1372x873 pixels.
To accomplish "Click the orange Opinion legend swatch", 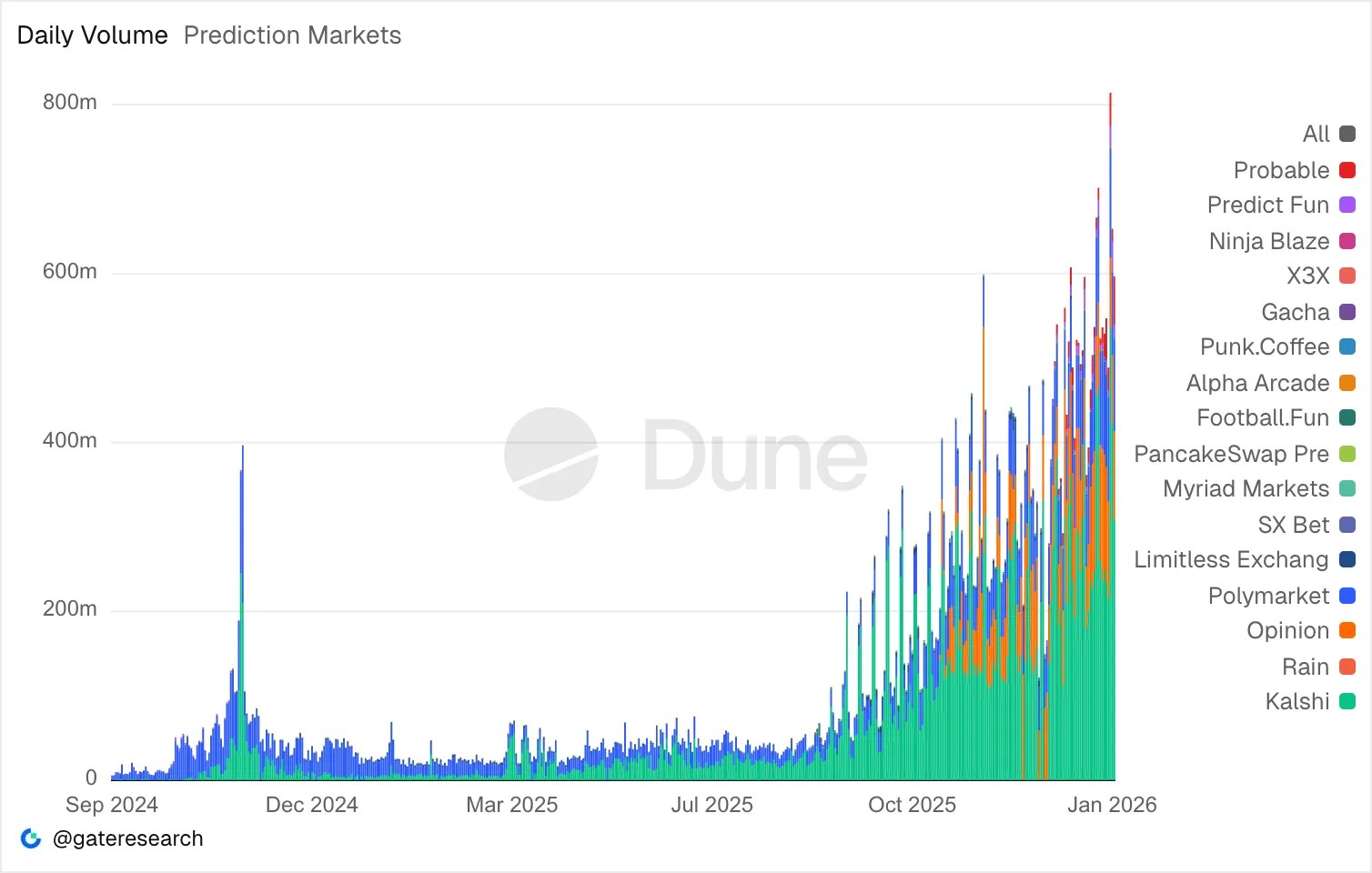I will tap(1347, 631).
